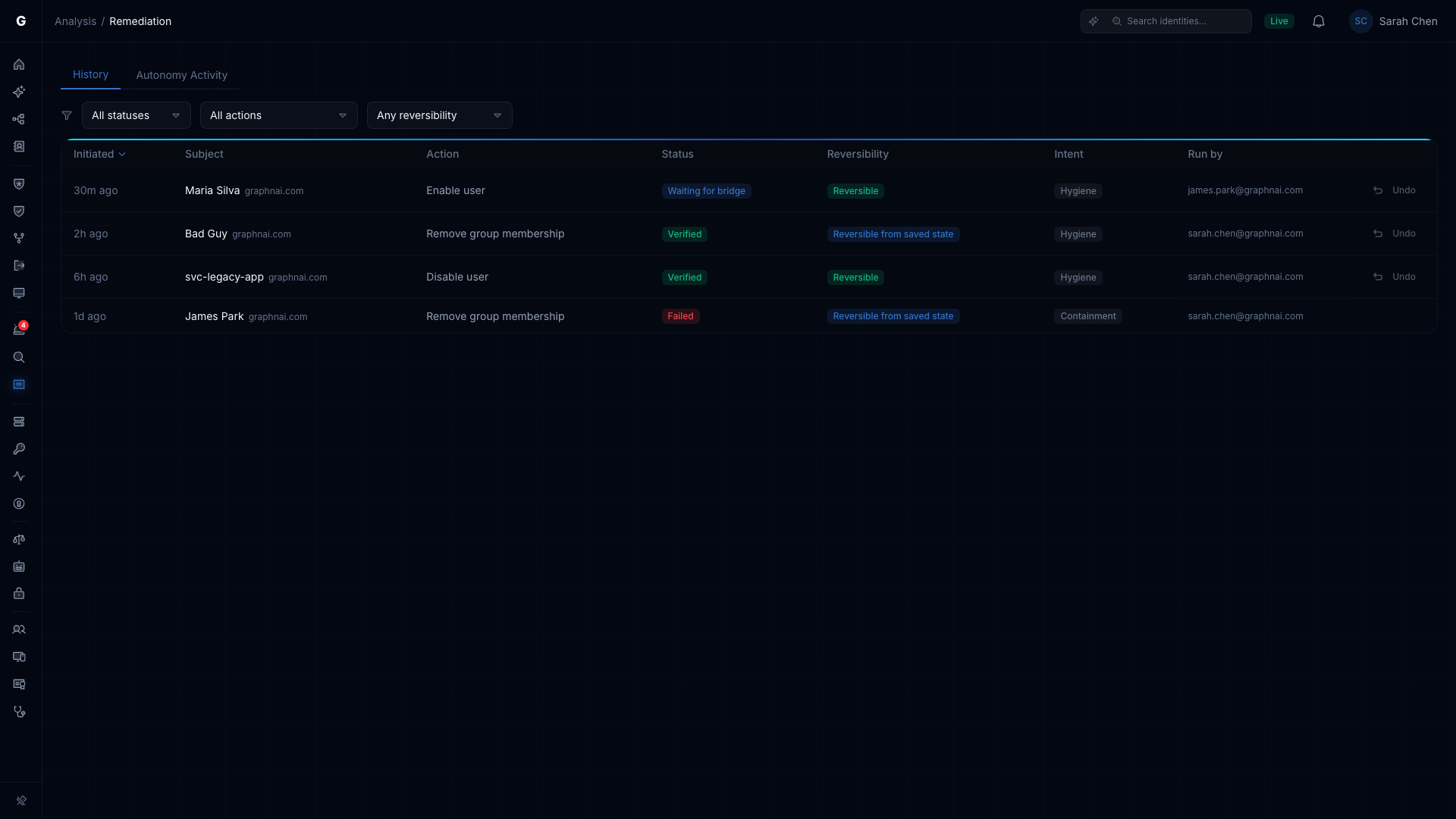Click the magnifier sidebar icon

(19, 357)
